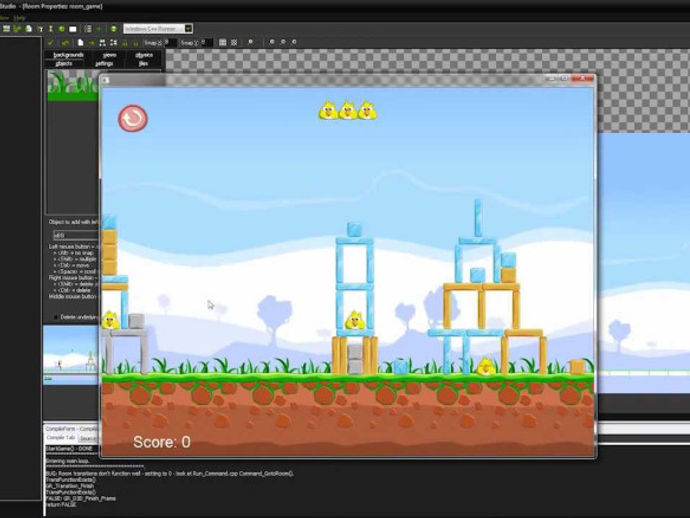Image resolution: width=690 pixels, height=518 pixels.
Task: Click the middle of three zoom icons
Action: [283, 42]
